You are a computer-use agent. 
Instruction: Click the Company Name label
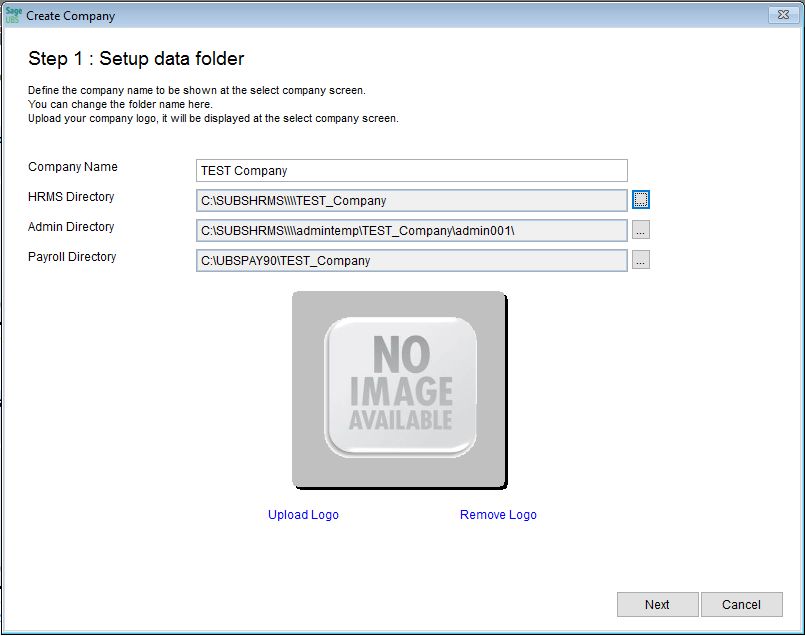[x=73, y=167]
